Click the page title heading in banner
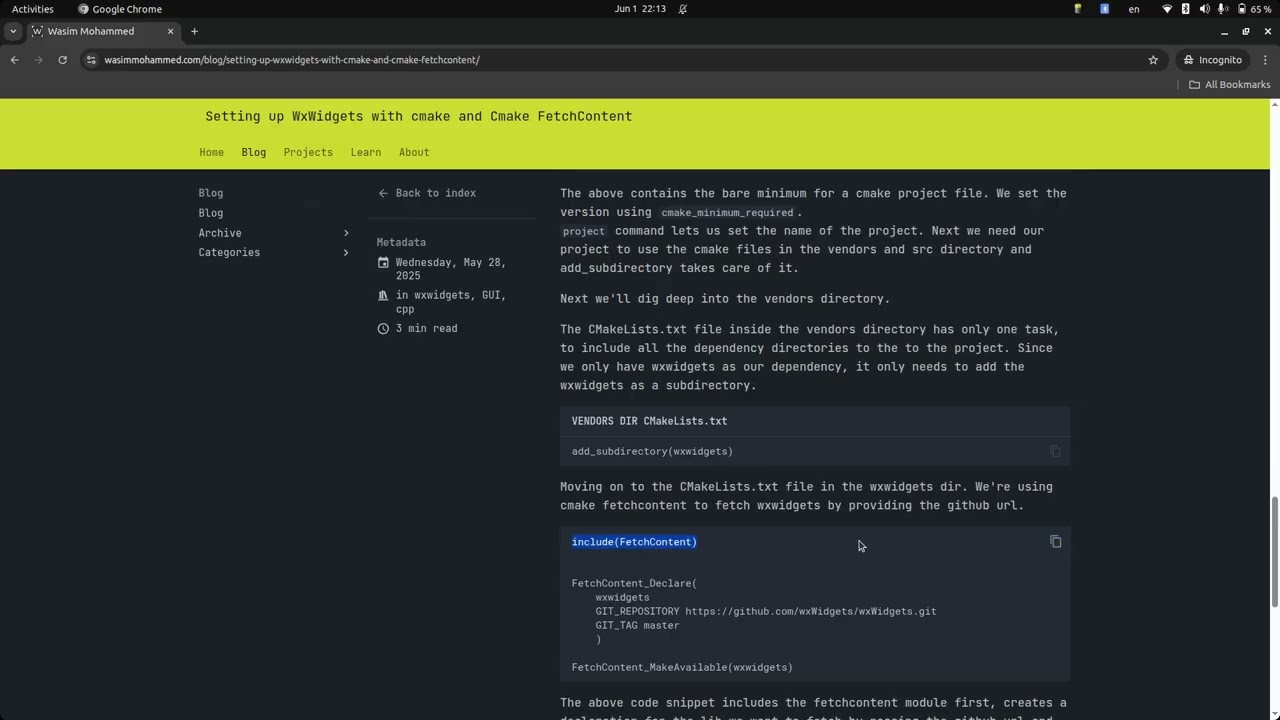The image size is (1280, 720). [x=418, y=116]
